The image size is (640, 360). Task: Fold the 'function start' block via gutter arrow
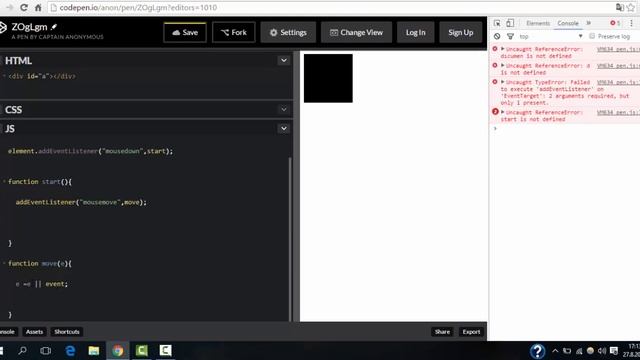pos(4,181)
